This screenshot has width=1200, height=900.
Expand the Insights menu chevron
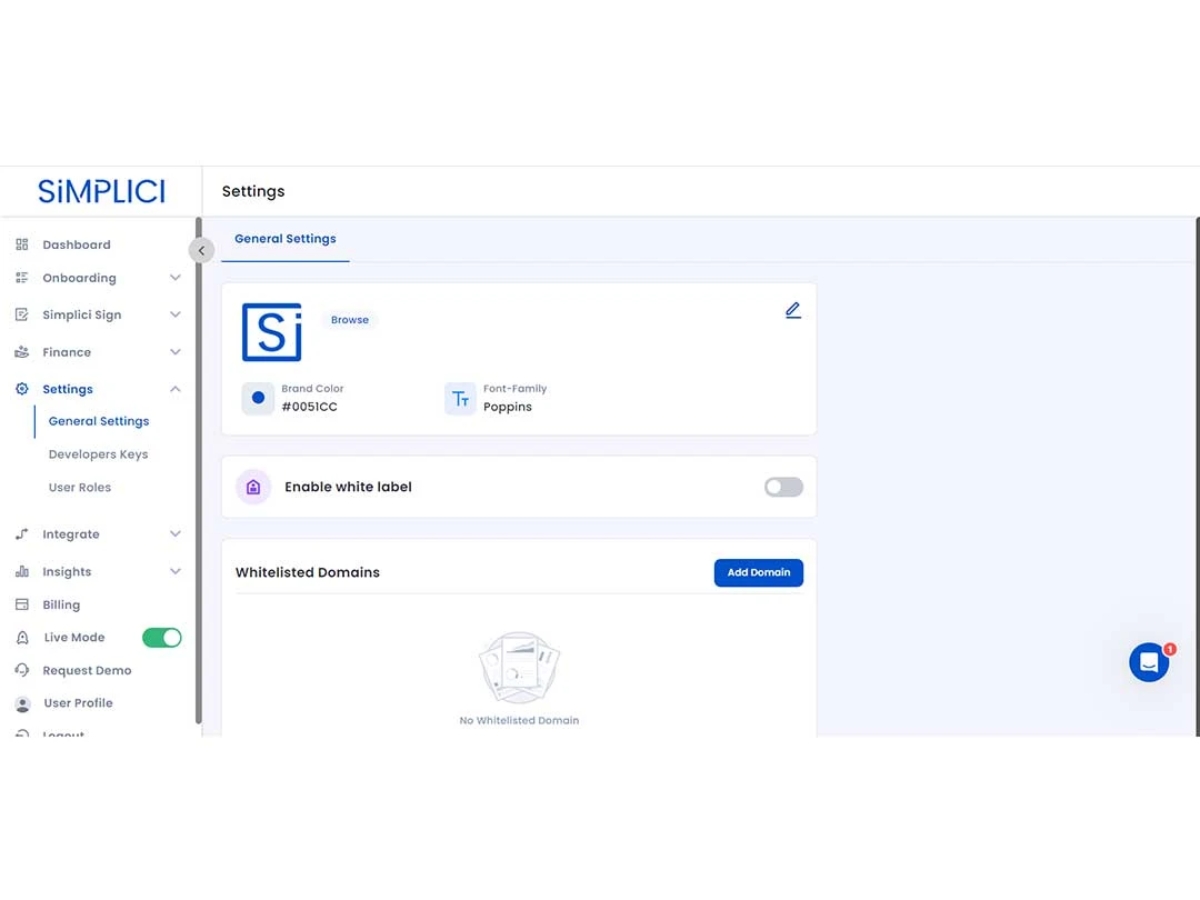pyautogui.click(x=175, y=572)
